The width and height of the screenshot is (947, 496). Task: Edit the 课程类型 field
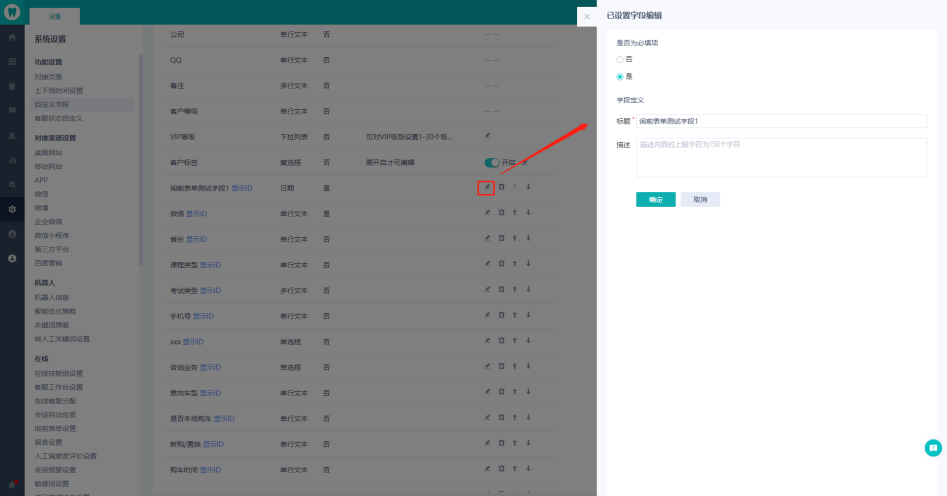pos(487,264)
